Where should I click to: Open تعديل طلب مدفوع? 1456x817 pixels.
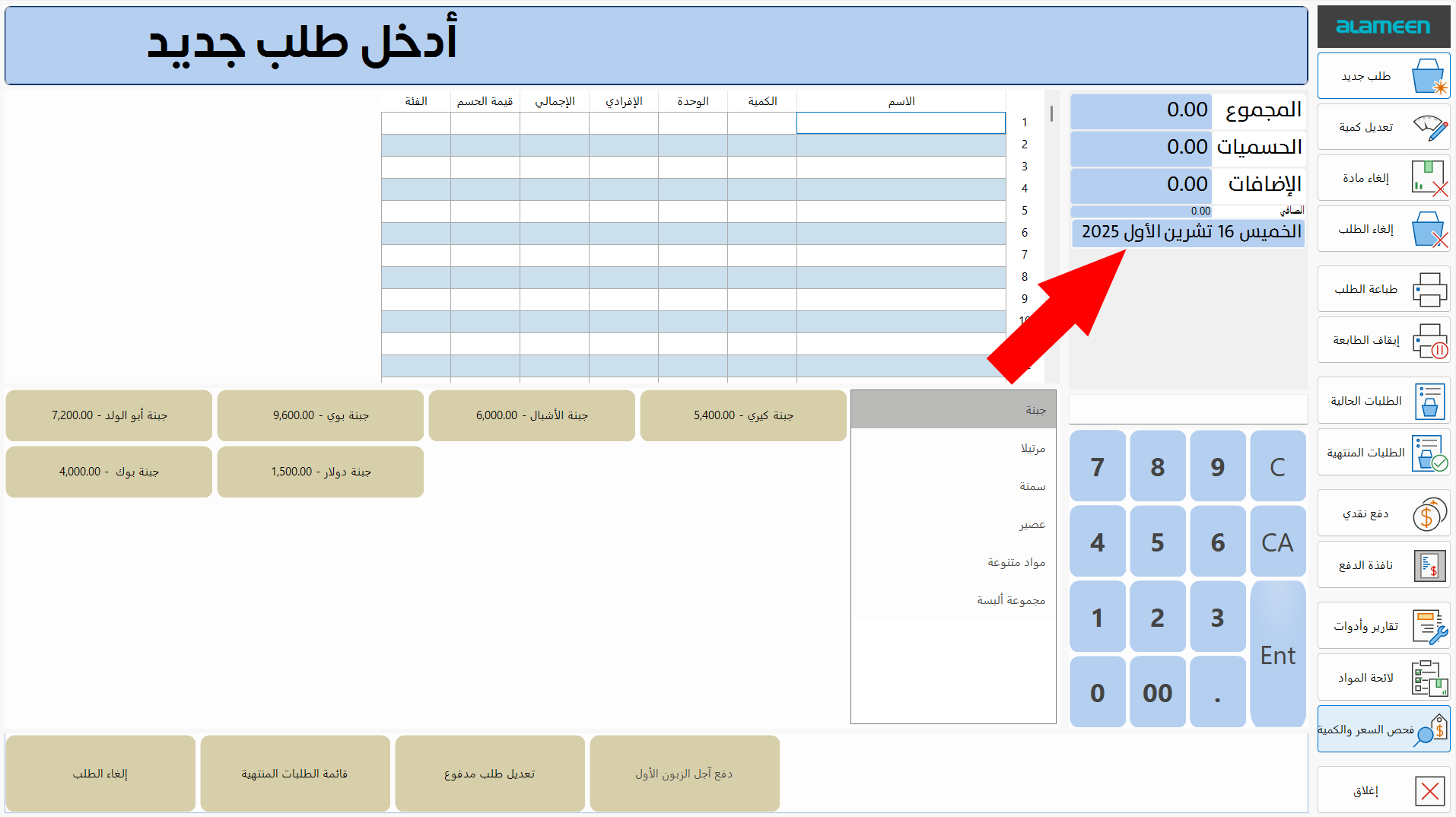(489, 773)
